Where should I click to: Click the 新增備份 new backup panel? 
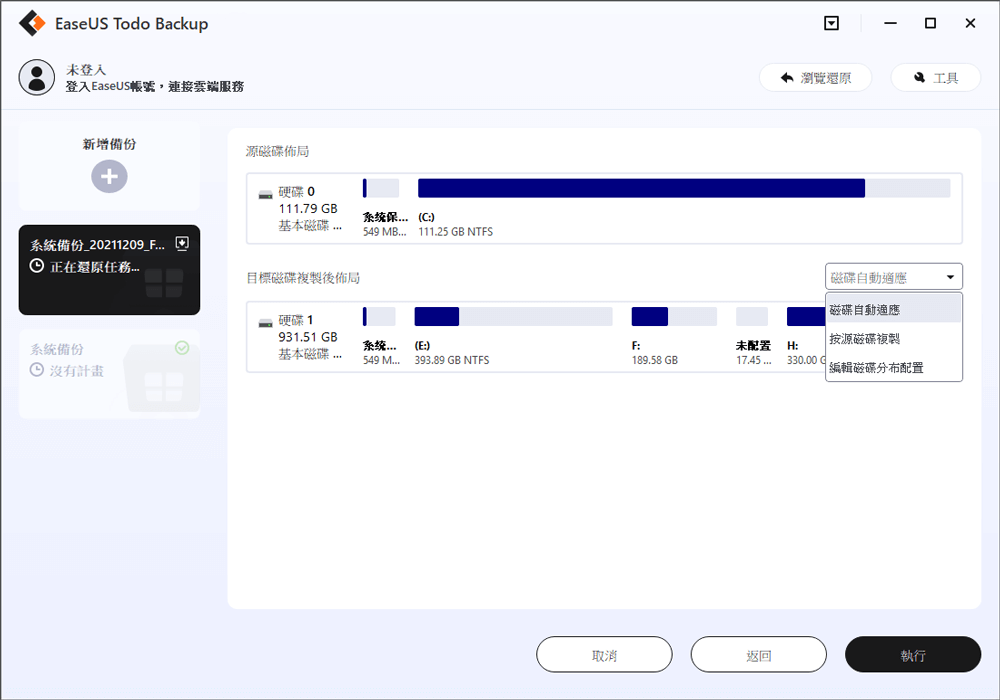coord(109,166)
